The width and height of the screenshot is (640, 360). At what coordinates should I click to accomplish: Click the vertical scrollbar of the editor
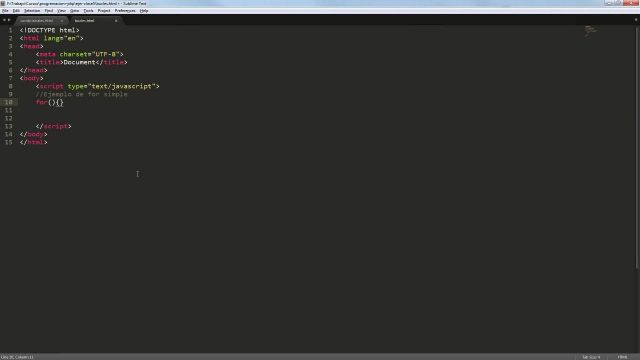point(638,147)
